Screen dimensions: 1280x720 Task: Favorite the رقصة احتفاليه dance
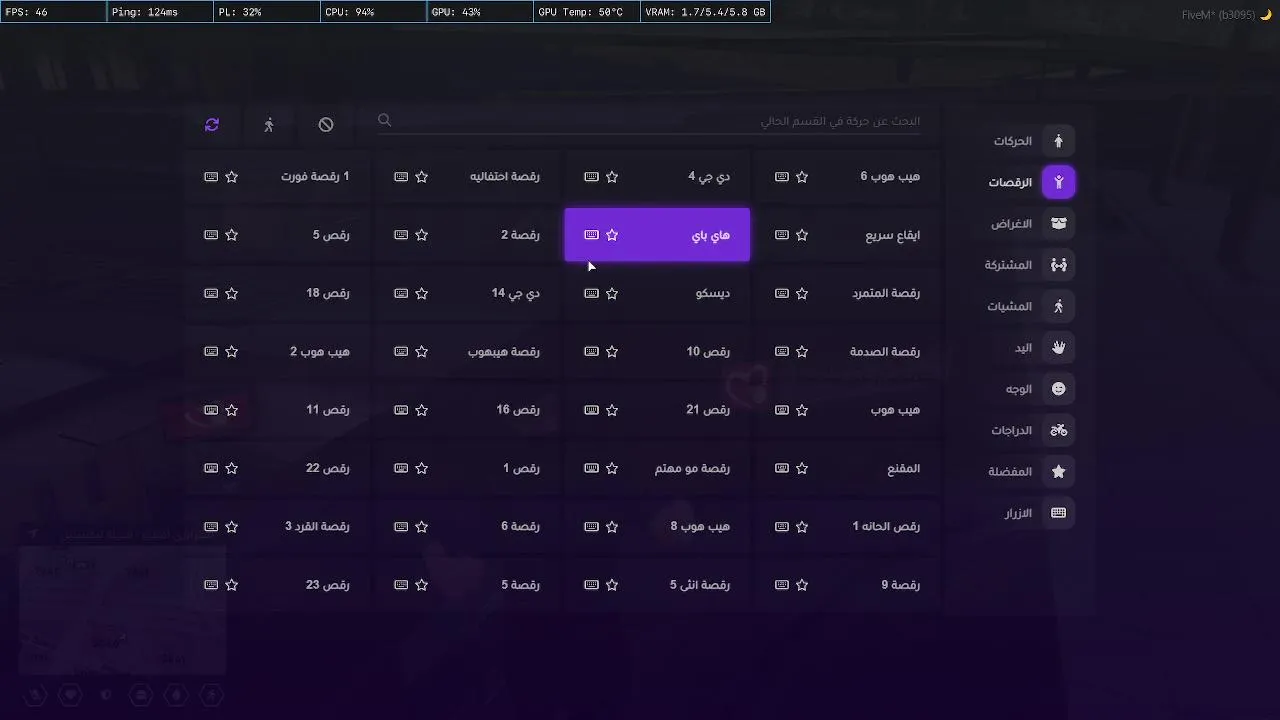[x=422, y=177]
